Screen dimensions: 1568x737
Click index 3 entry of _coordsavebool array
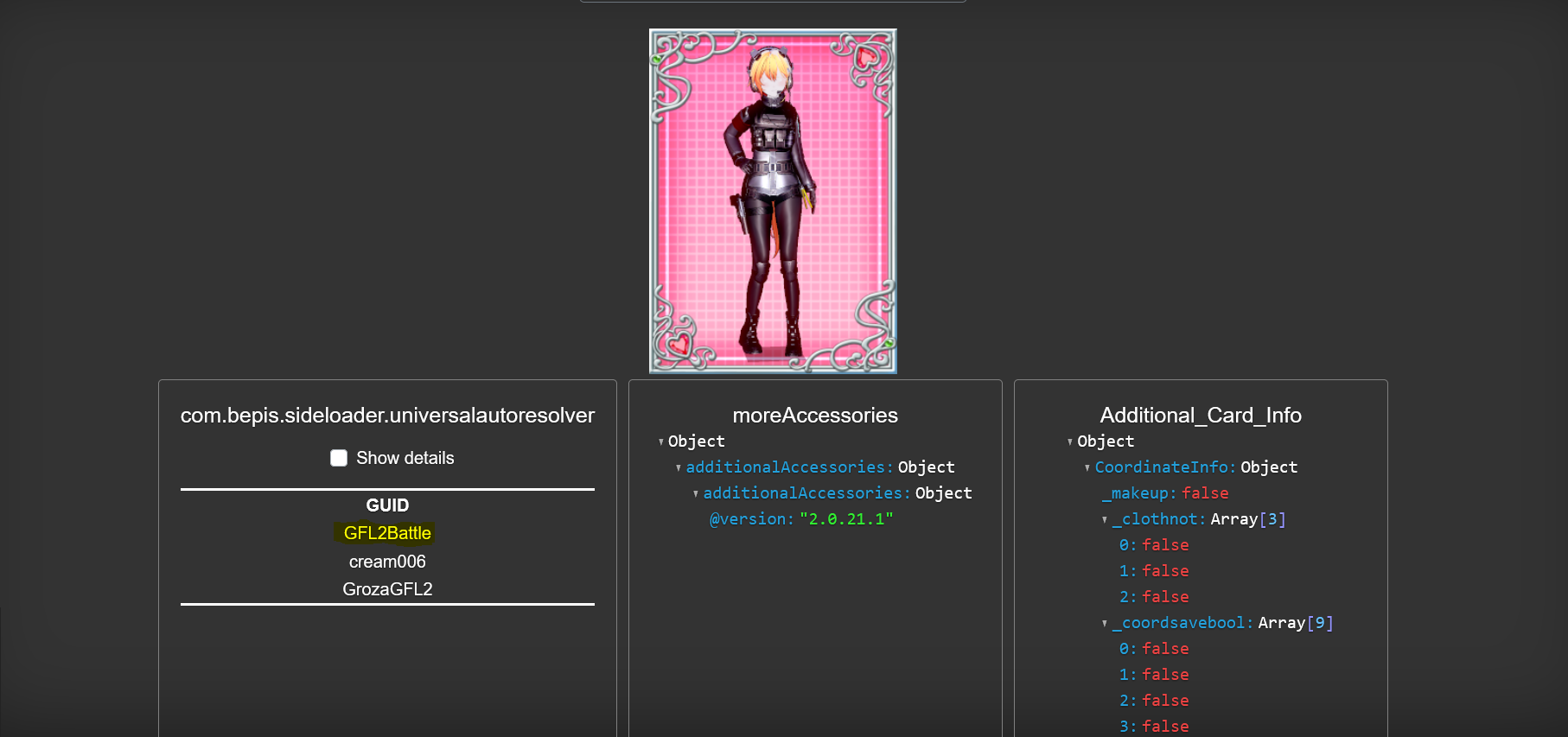tap(1154, 727)
